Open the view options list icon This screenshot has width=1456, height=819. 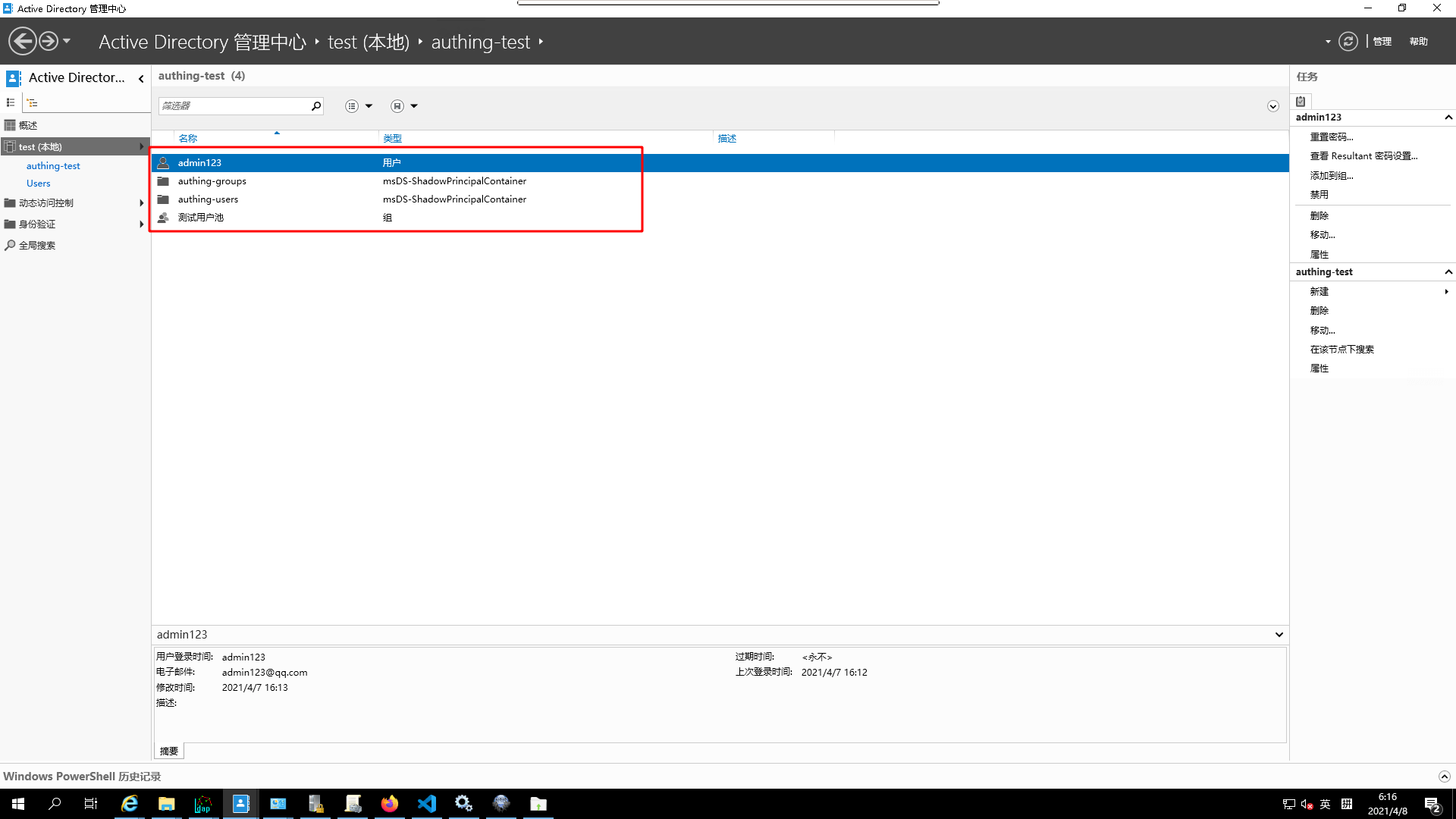click(x=352, y=106)
